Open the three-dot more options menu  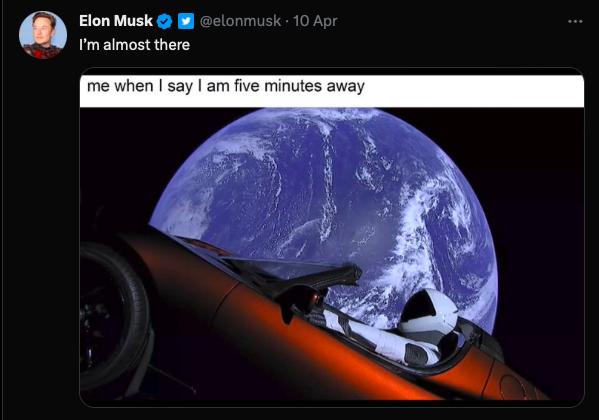point(575,21)
